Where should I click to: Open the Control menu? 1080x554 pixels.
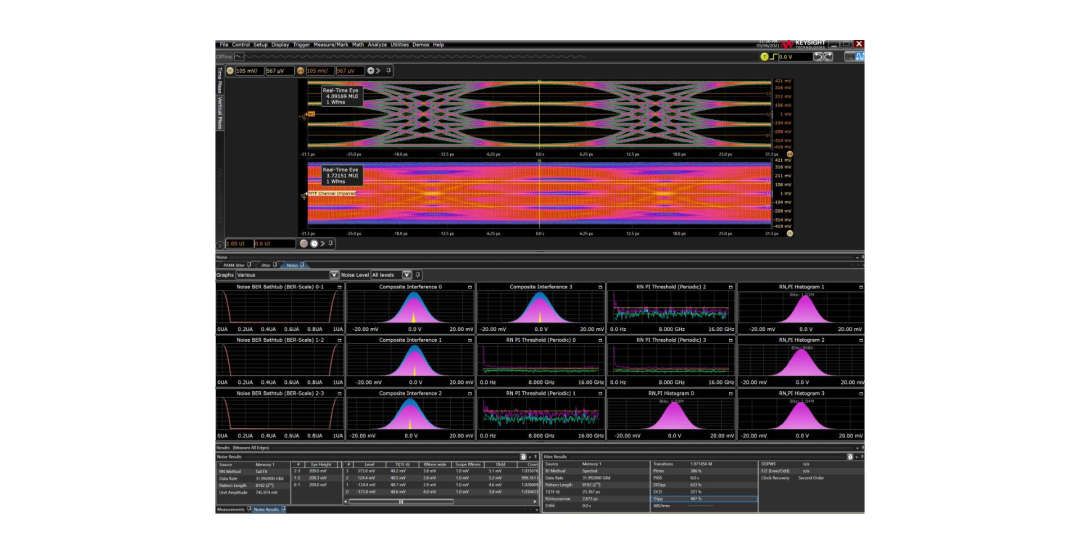pyautogui.click(x=240, y=45)
